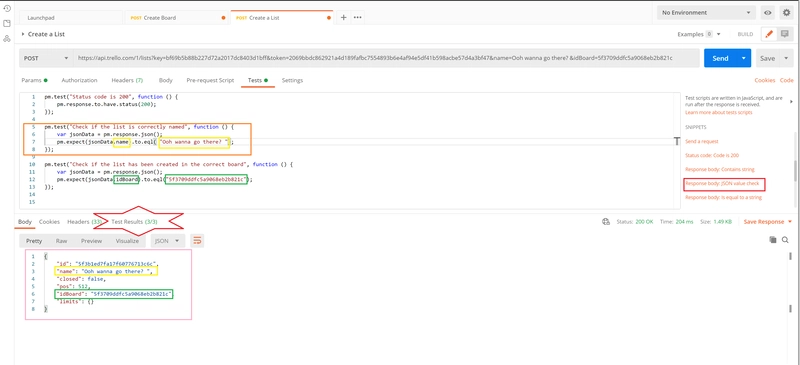Open the History sidebar icon
The width and height of the screenshot is (800, 365).
[x=7, y=8]
